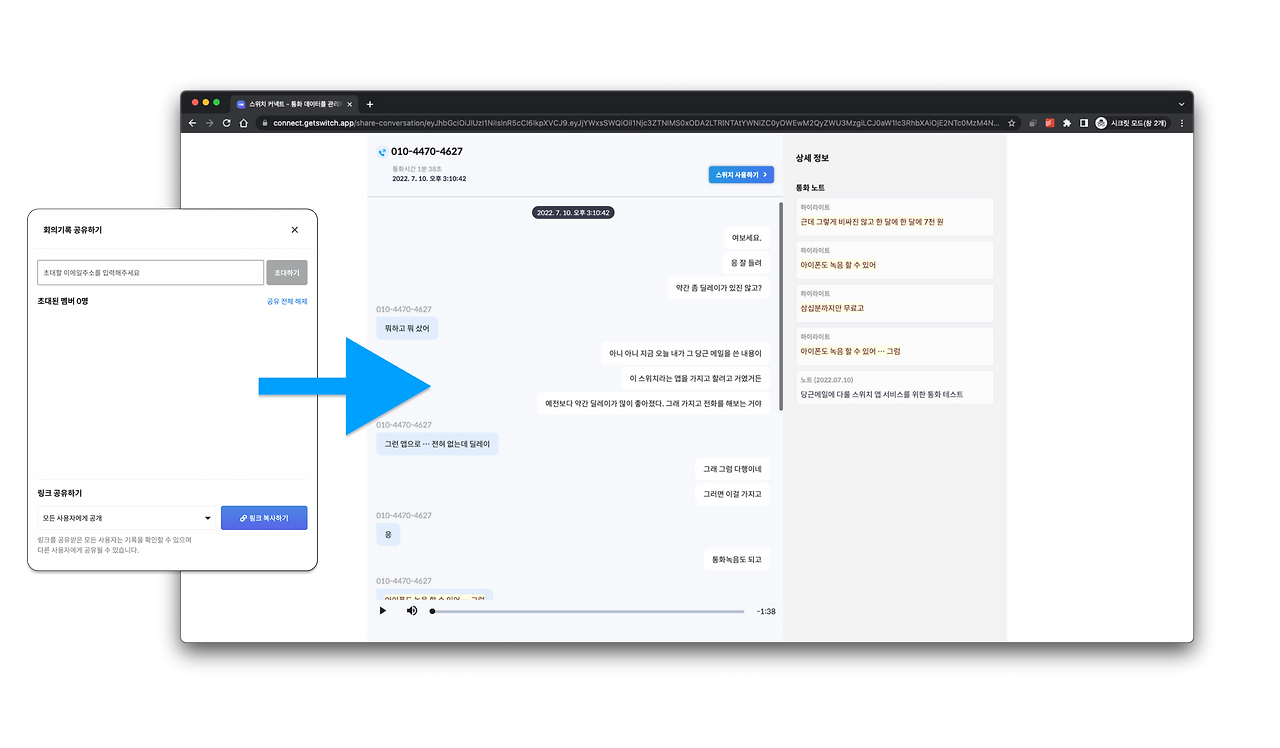Open the browser home page button
The image size is (1280, 748).
(x=243, y=123)
